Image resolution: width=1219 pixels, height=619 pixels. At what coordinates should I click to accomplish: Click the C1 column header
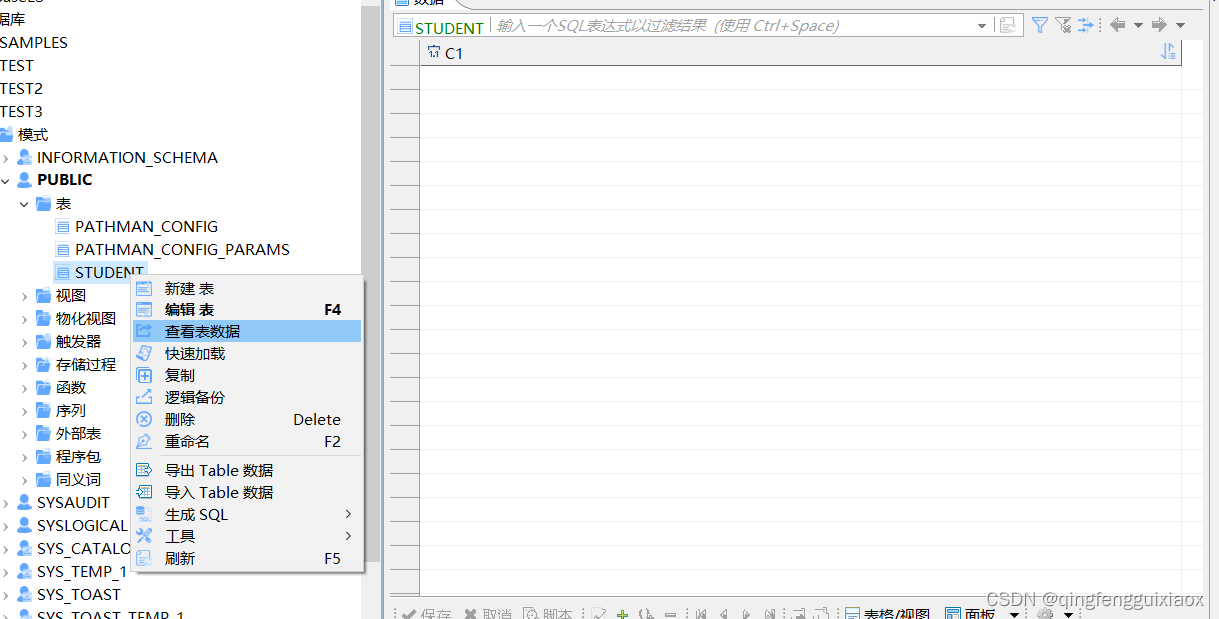[x=445, y=53]
